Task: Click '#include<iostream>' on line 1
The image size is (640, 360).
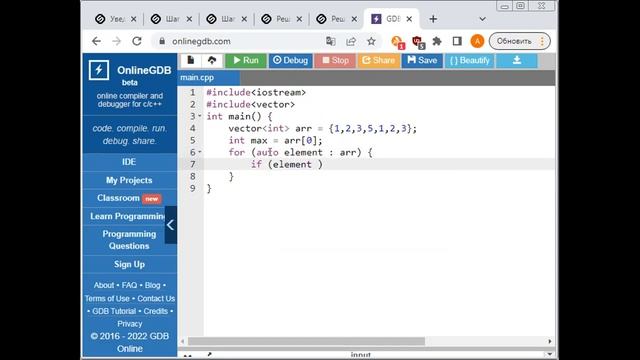Action: point(256,93)
